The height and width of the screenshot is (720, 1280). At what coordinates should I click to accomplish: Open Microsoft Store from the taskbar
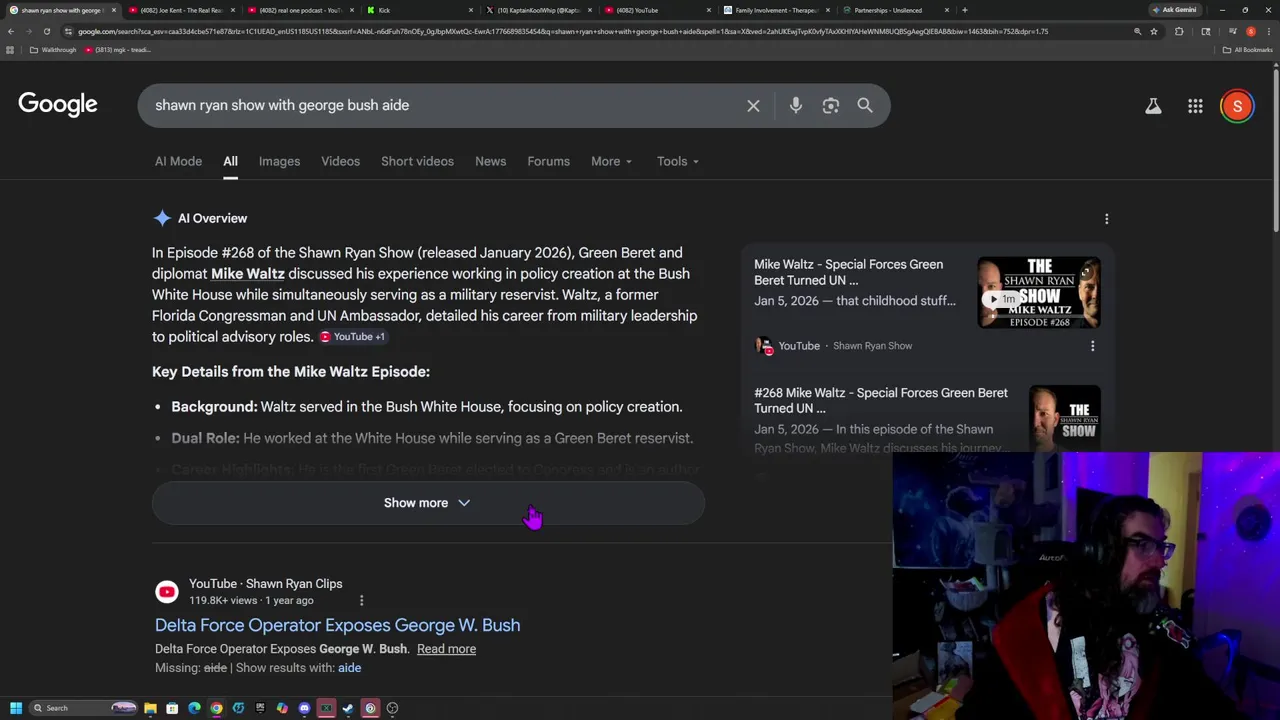(172, 708)
